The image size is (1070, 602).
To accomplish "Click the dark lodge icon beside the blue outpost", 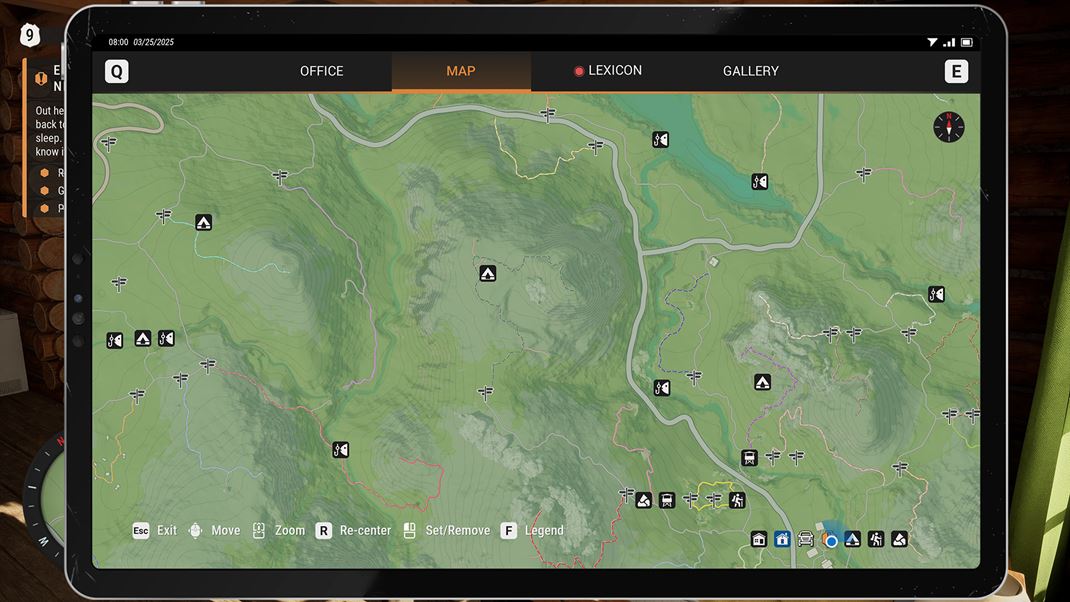I will (758, 538).
